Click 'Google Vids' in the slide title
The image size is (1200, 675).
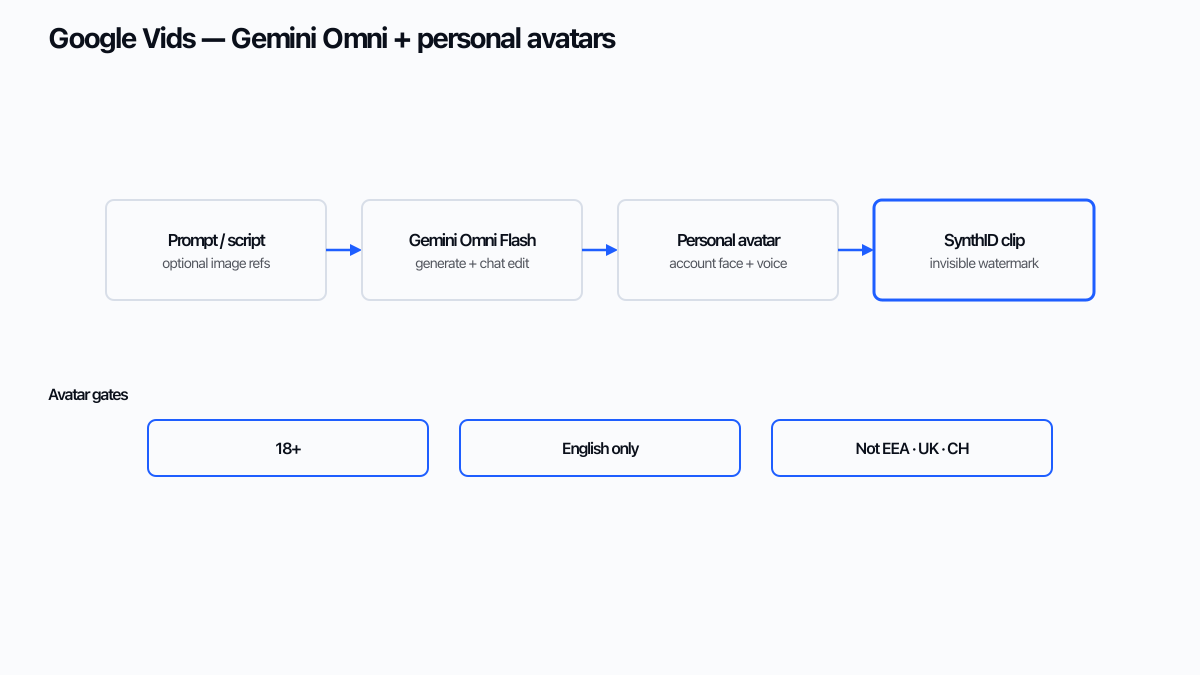[x=122, y=39]
